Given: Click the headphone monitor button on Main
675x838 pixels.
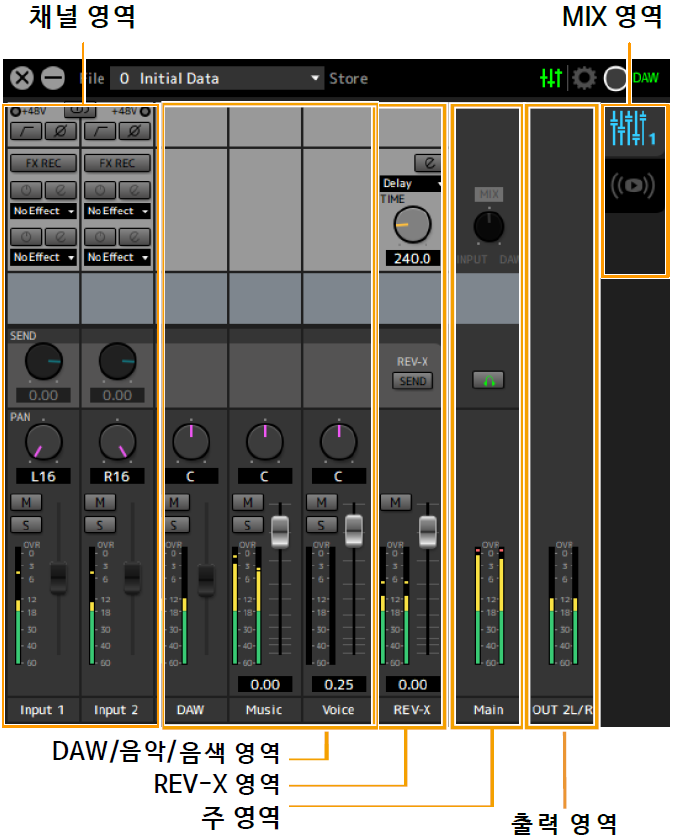Looking at the screenshot, I should (x=489, y=380).
